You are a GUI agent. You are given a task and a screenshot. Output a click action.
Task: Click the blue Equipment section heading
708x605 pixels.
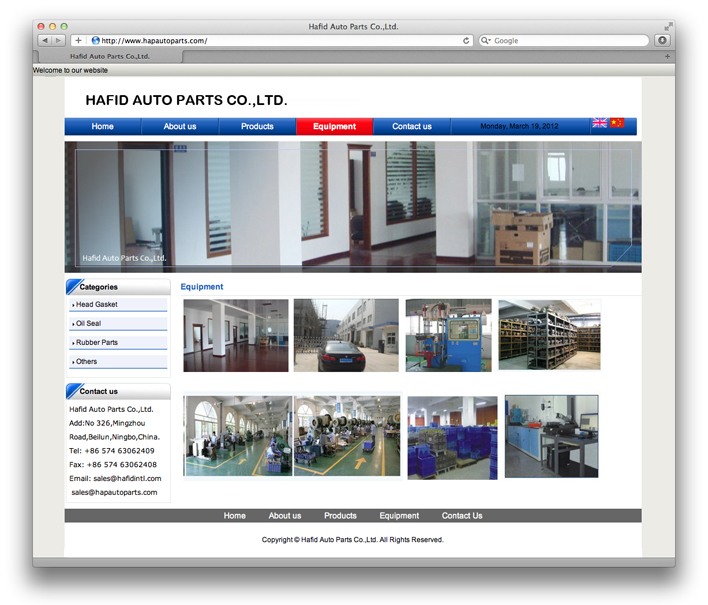[x=202, y=287]
